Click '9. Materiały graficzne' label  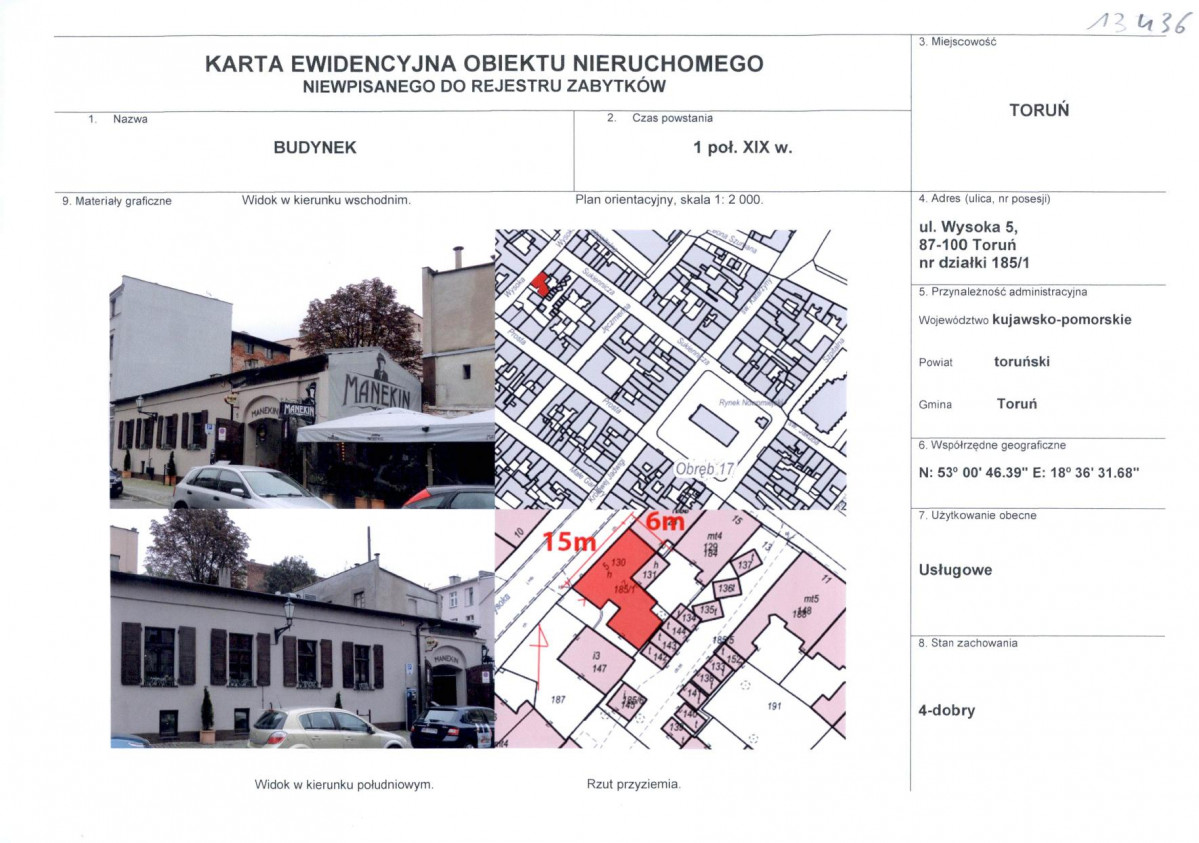pyautogui.click(x=117, y=201)
